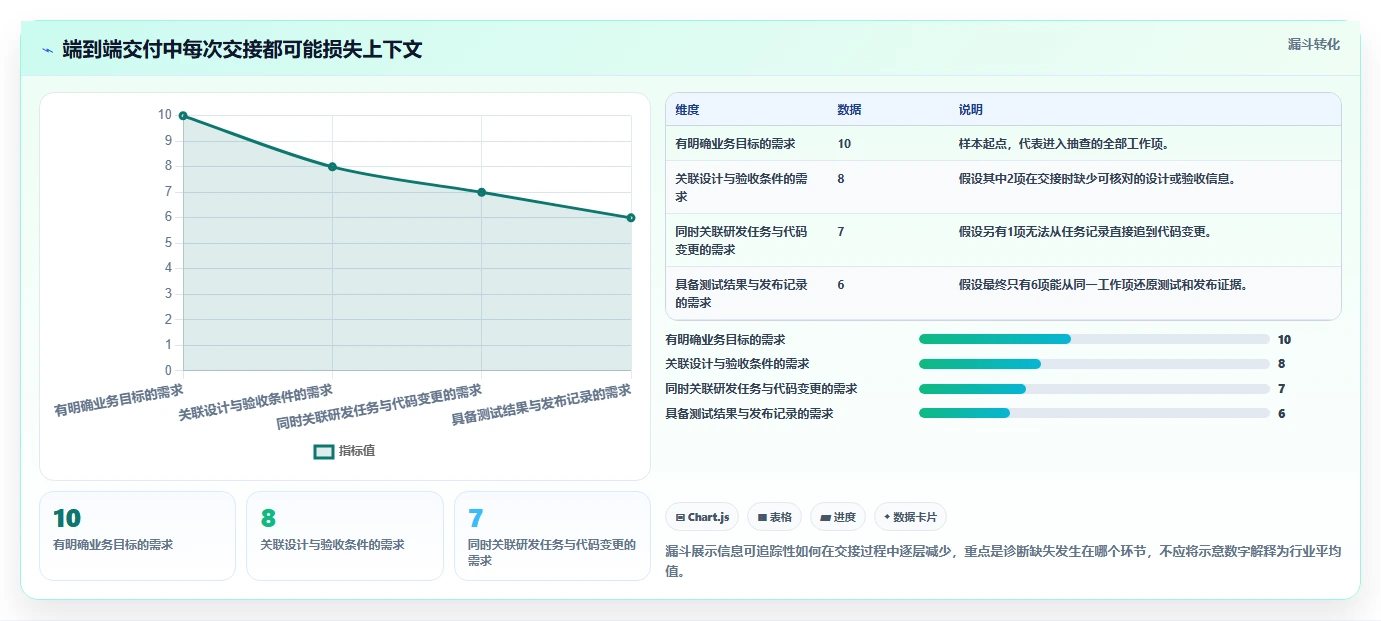
Task: Click progress label 同时关联研发任务与代码变更的需求
Action: click(x=761, y=388)
